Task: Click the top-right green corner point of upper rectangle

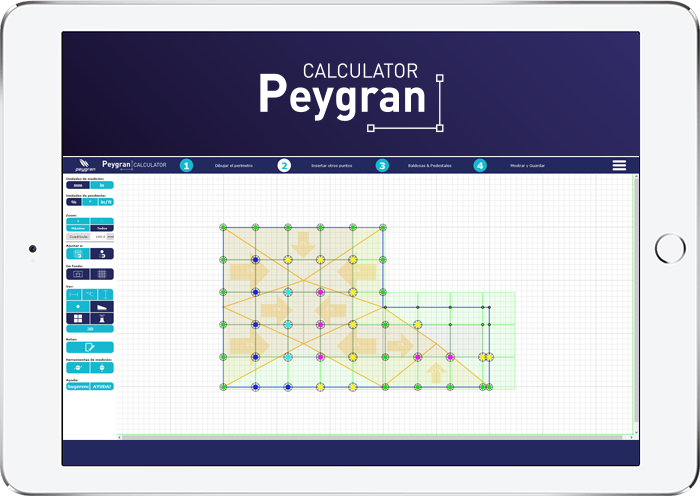Action: pyautogui.click(x=383, y=227)
